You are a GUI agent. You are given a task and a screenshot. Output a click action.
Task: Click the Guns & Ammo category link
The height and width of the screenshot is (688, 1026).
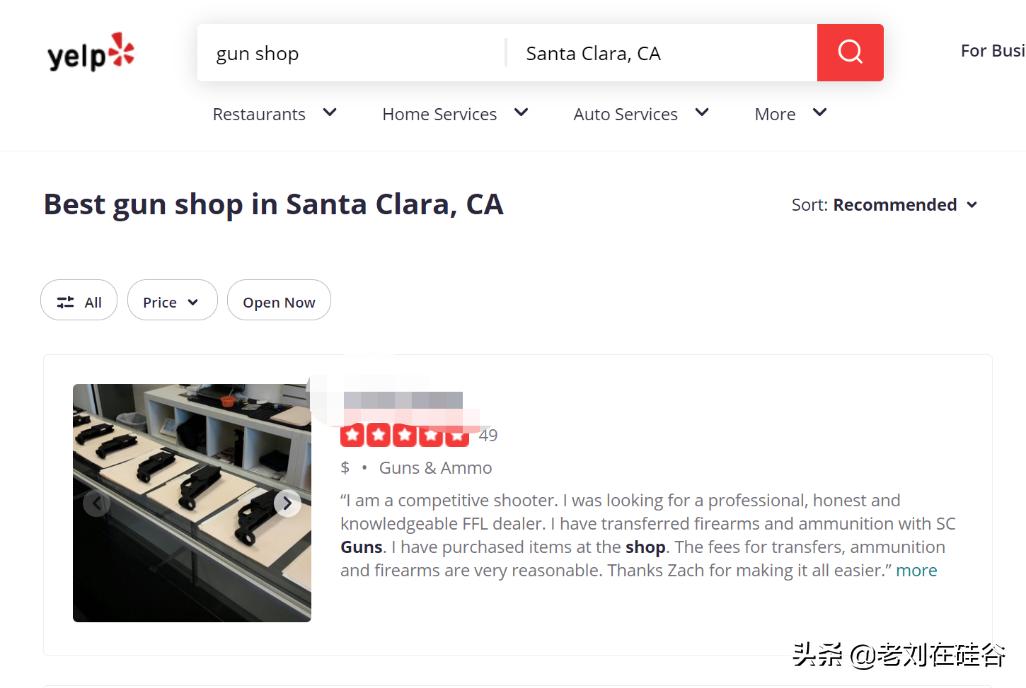point(435,468)
